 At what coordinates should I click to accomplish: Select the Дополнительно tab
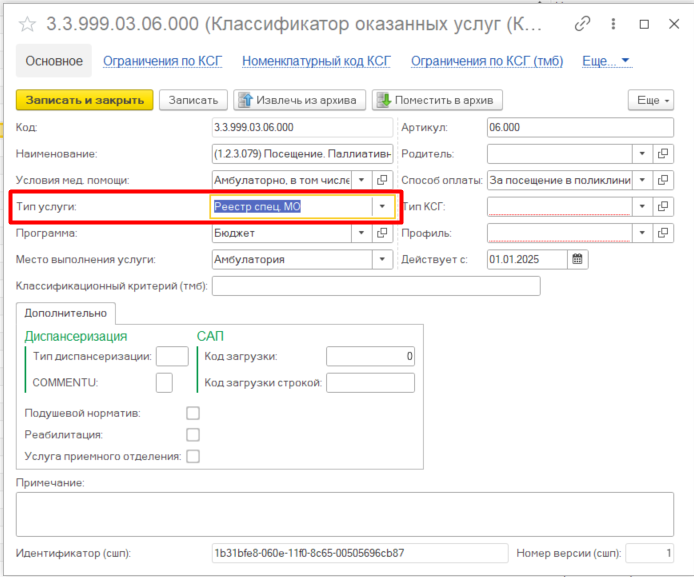66,313
